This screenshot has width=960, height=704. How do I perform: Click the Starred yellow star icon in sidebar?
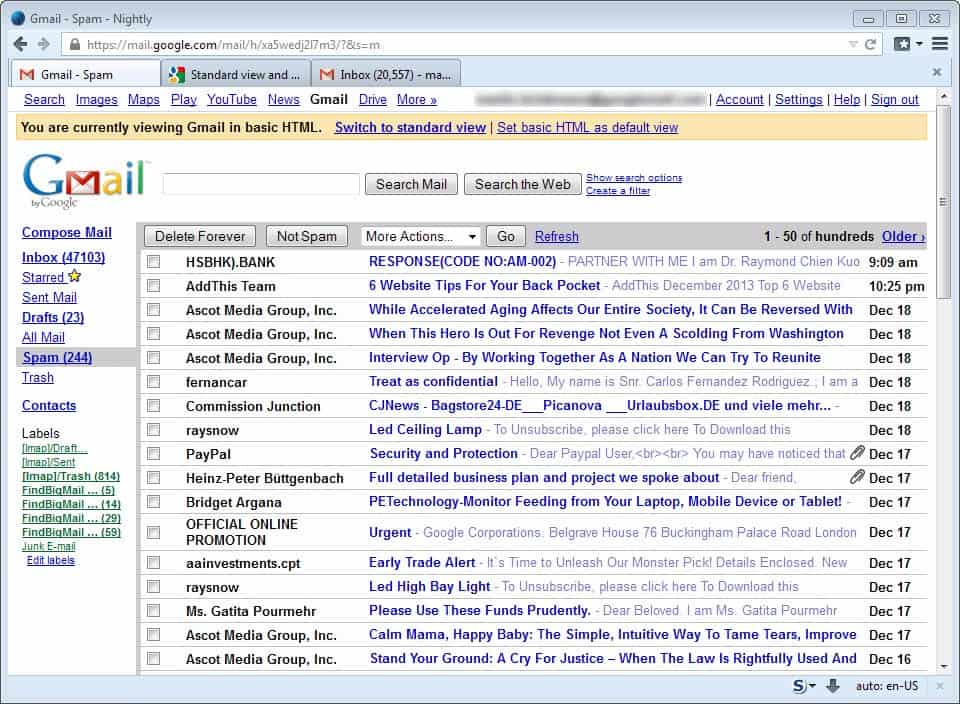[x=75, y=276]
